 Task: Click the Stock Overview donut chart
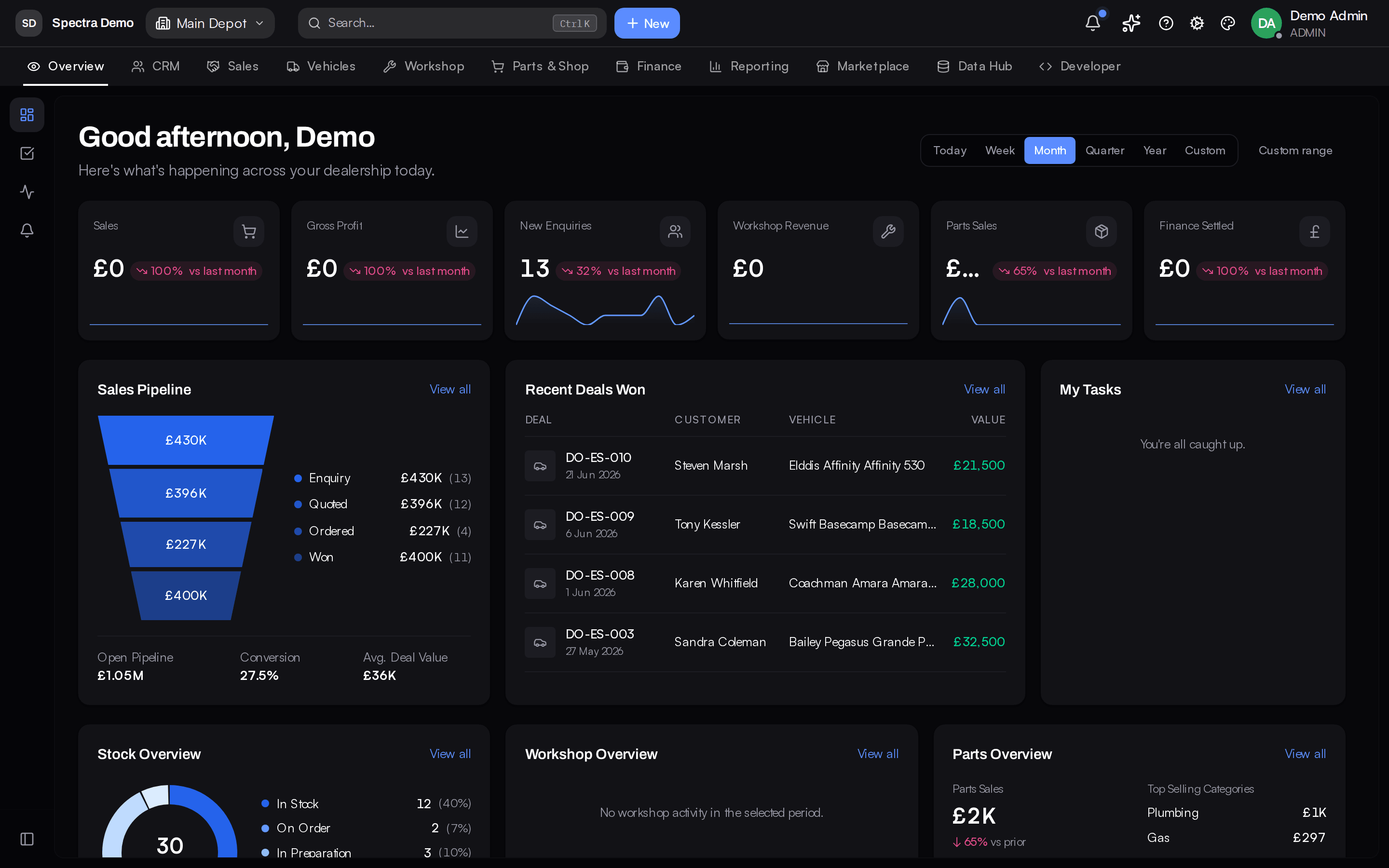[170, 821]
